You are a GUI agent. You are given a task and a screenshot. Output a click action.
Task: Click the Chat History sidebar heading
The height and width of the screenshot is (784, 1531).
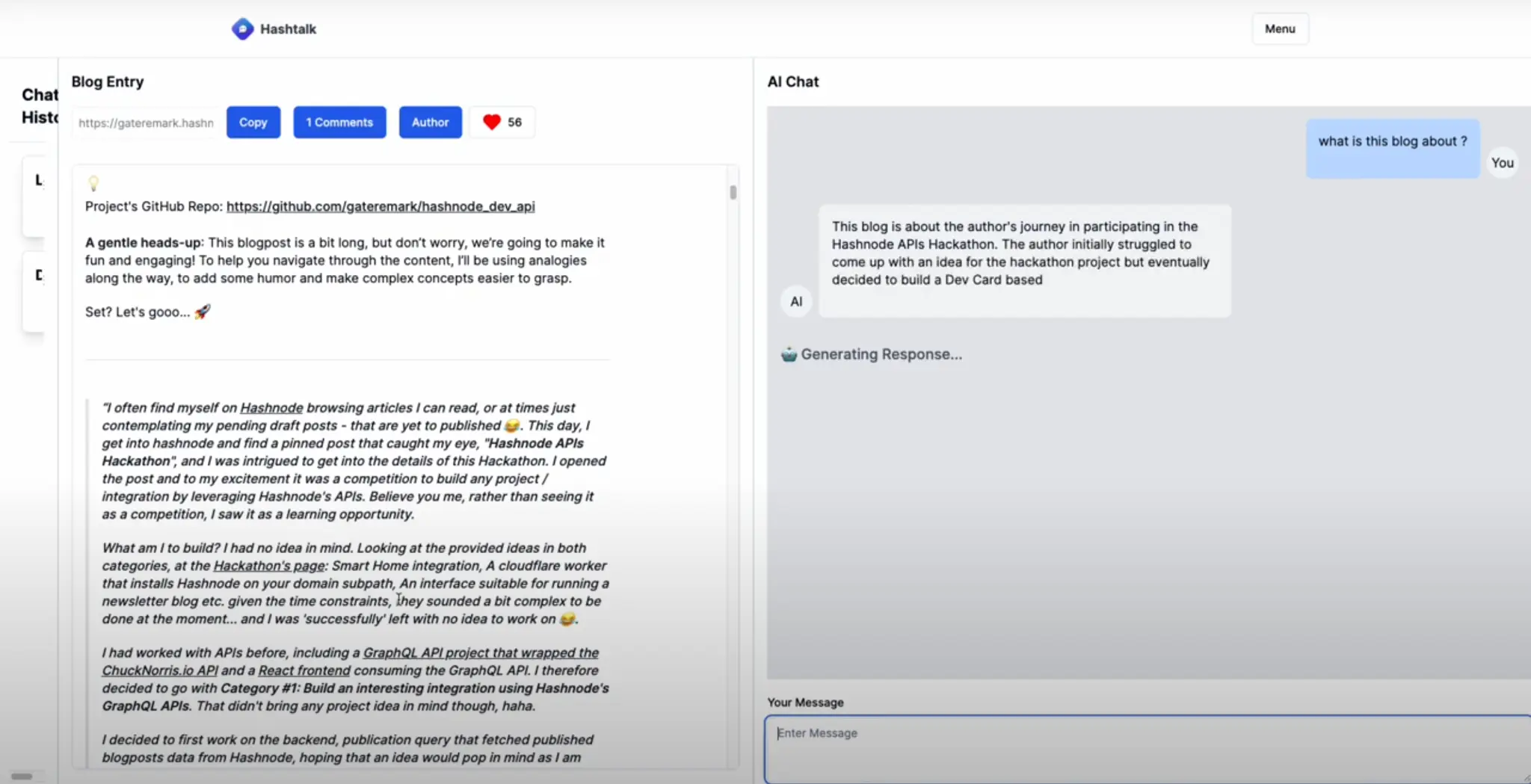point(40,106)
